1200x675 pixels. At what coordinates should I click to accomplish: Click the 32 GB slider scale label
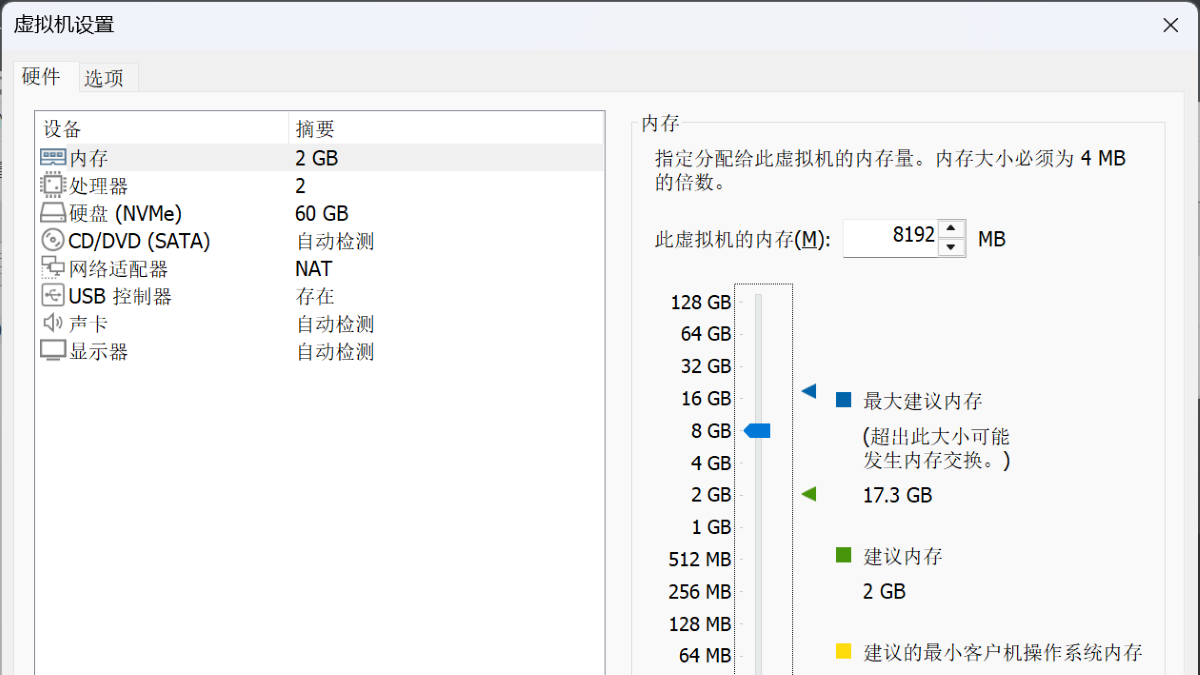point(706,366)
